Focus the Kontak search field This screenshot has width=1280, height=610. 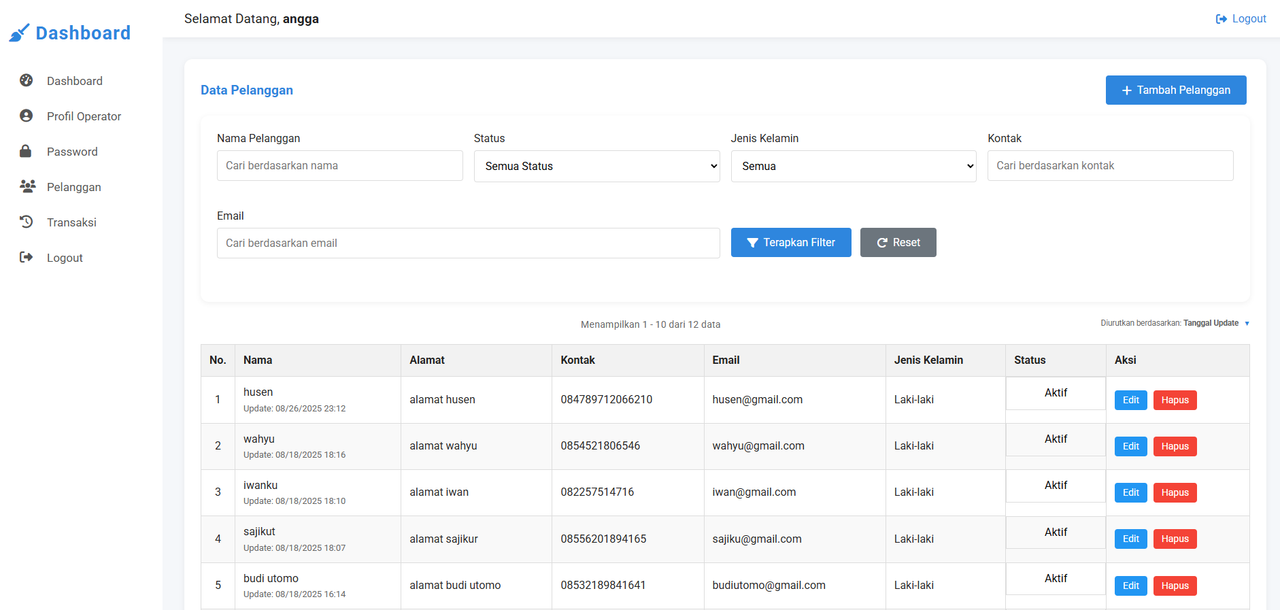pos(1111,166)
